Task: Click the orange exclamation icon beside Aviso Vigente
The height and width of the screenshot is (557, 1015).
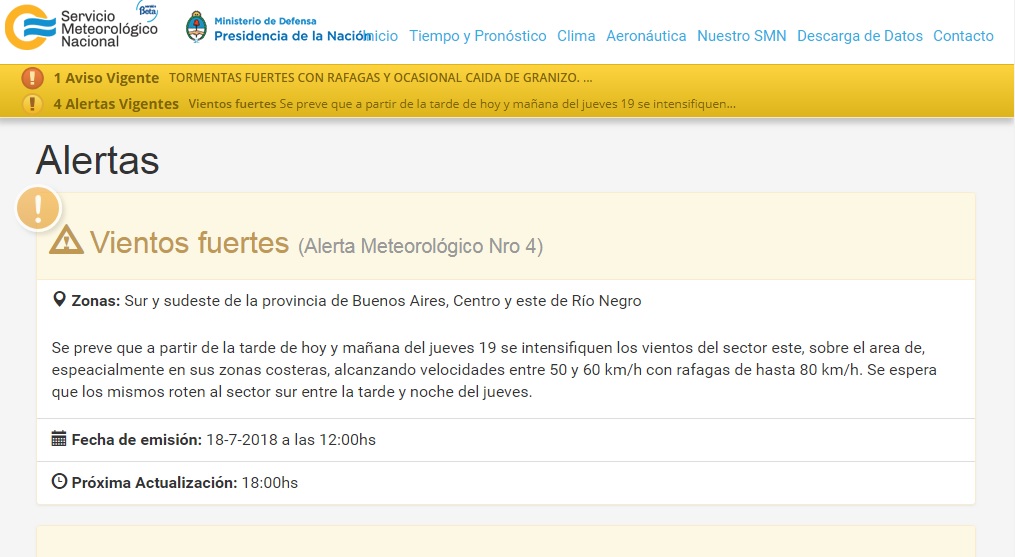Action: tap(33, 78)
